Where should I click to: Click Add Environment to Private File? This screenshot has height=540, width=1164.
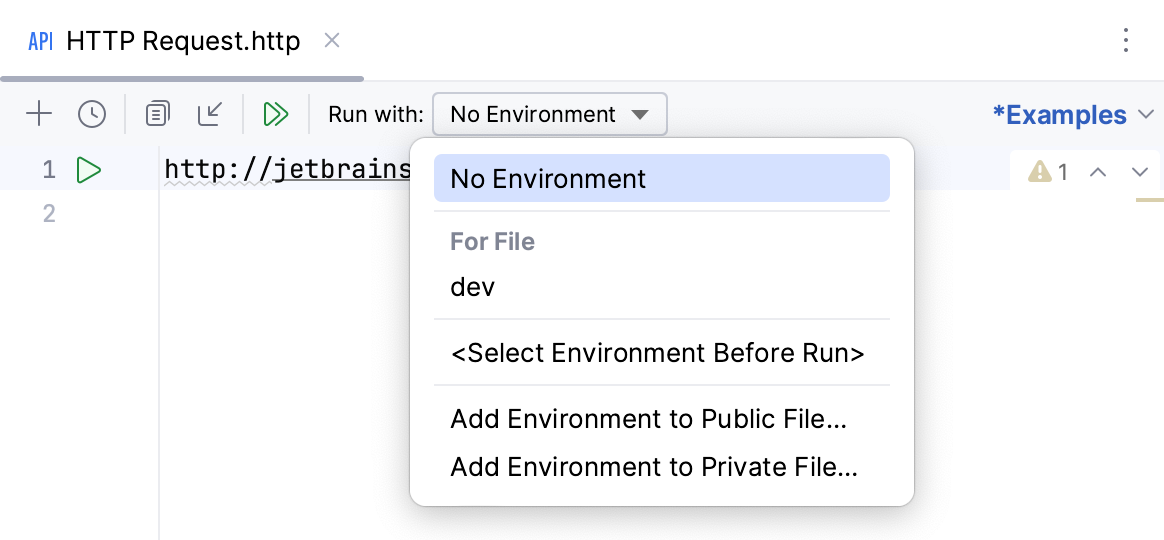[x=654, y=467]
